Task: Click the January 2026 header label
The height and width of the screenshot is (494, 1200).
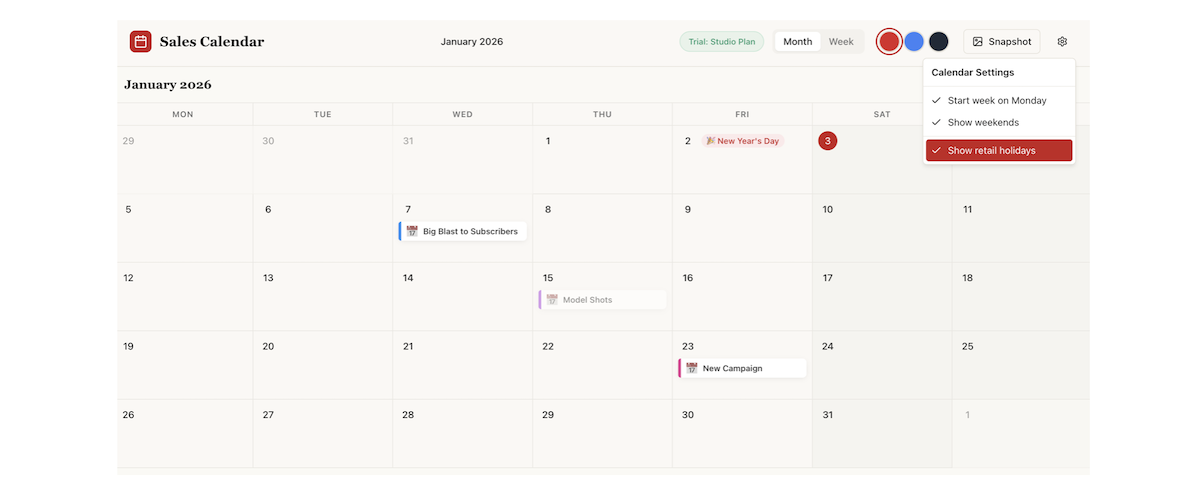Action: tap(471, 42)
